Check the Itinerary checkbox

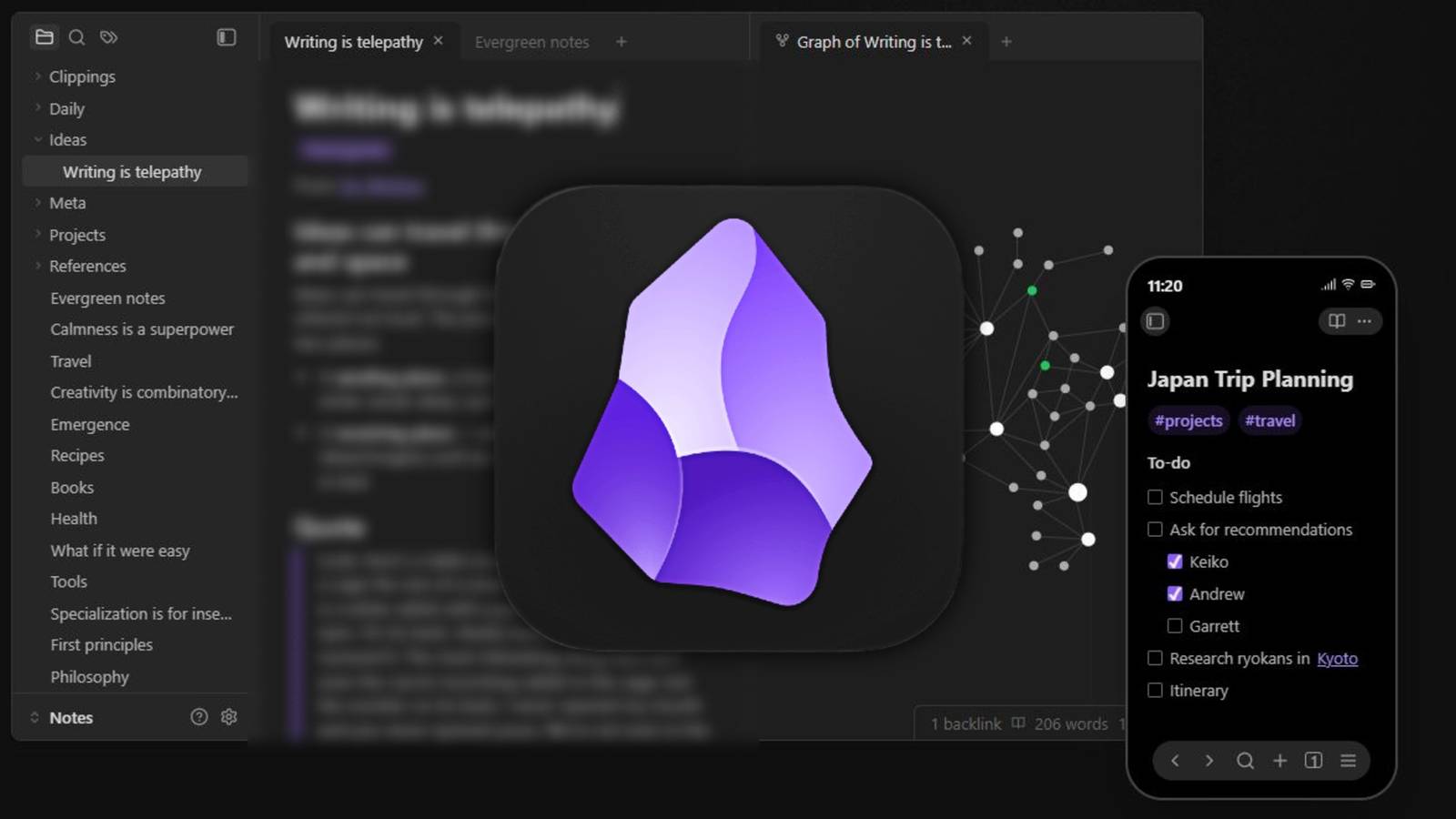[x=1155, y=691]
